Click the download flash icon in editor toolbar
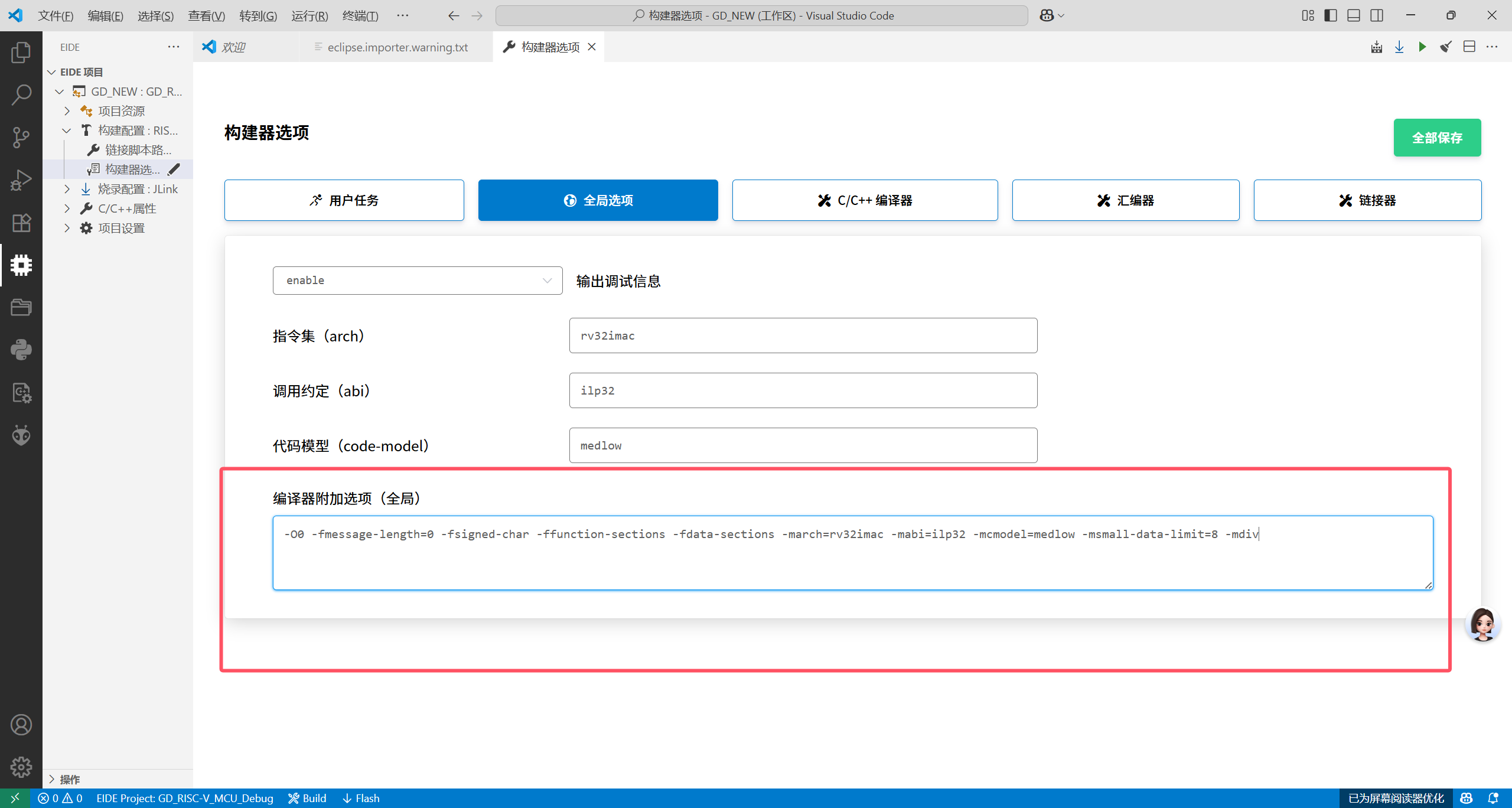 click(1399, 47)
